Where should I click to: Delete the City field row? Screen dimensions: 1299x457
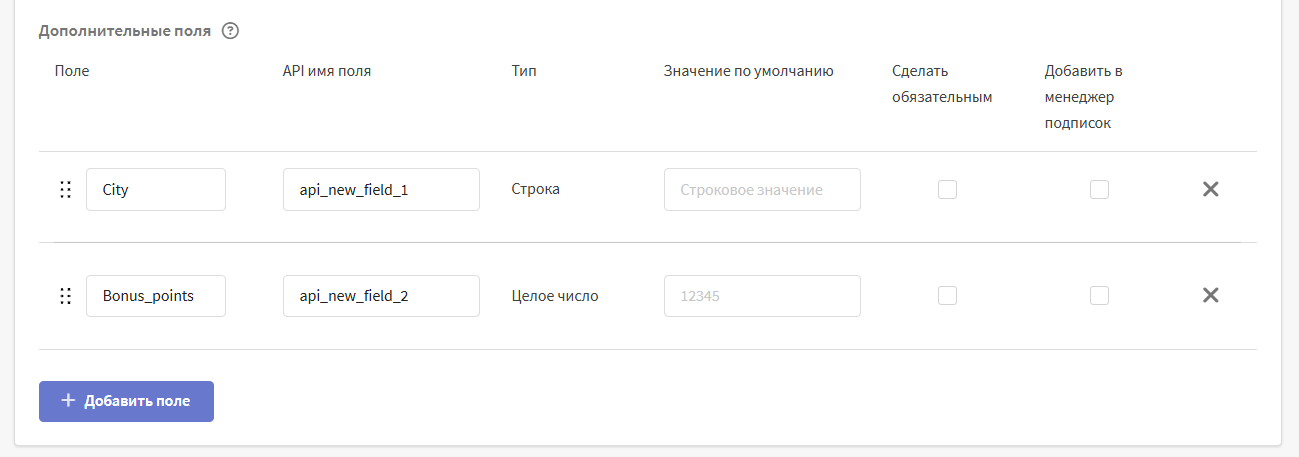tap(1210, 189)
